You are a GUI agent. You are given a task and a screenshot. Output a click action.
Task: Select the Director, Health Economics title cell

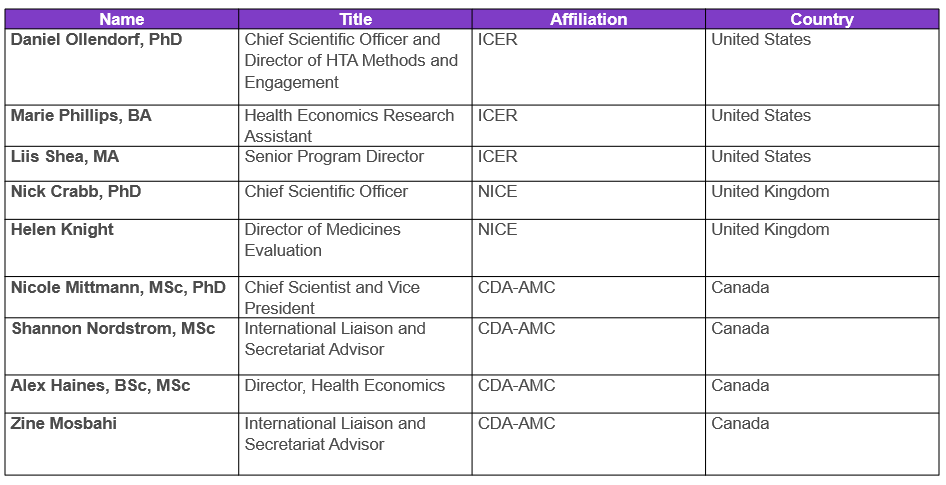click(x=345, y=386)
